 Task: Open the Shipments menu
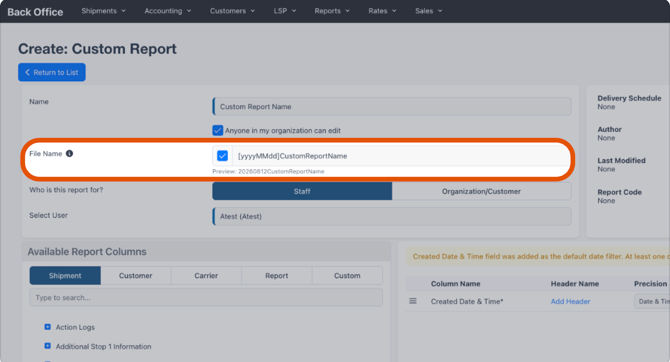pos(103,11)
